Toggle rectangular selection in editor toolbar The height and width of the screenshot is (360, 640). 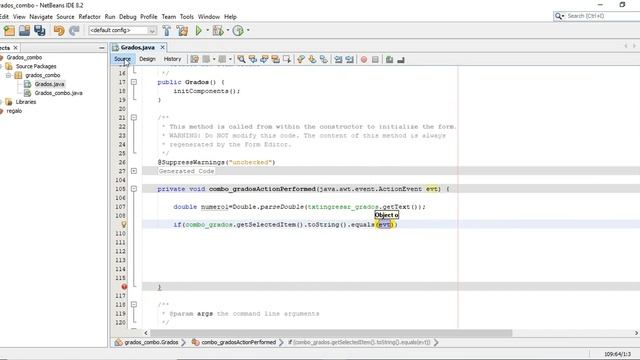(287, 60)
